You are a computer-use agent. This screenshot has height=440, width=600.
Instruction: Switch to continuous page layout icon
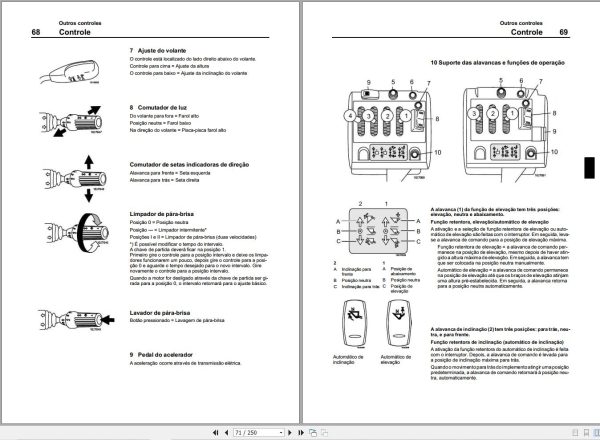(x=586, y=433)
